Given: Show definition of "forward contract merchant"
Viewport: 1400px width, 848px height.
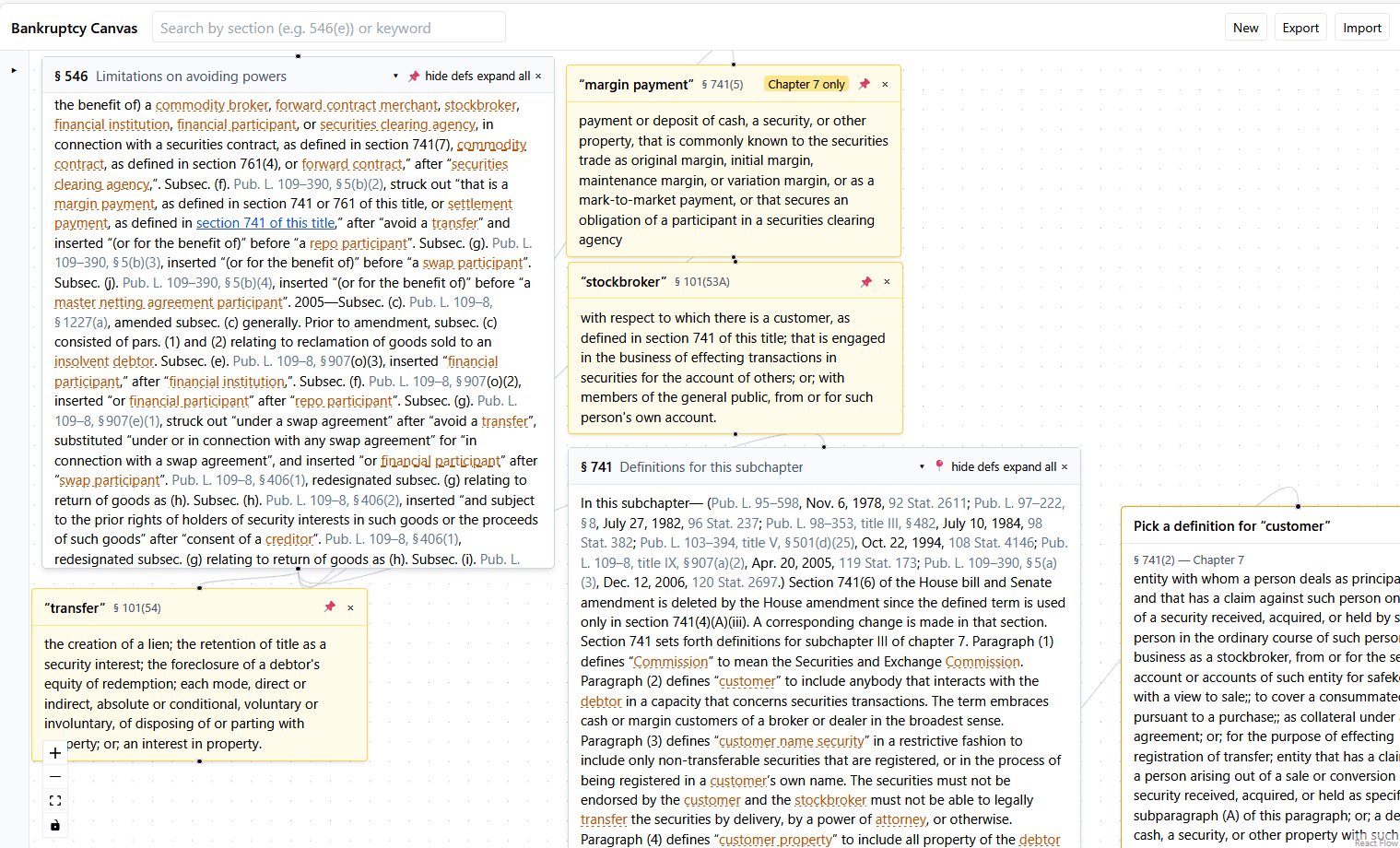Looking at the screenshot, I should (x=357, y=105).
